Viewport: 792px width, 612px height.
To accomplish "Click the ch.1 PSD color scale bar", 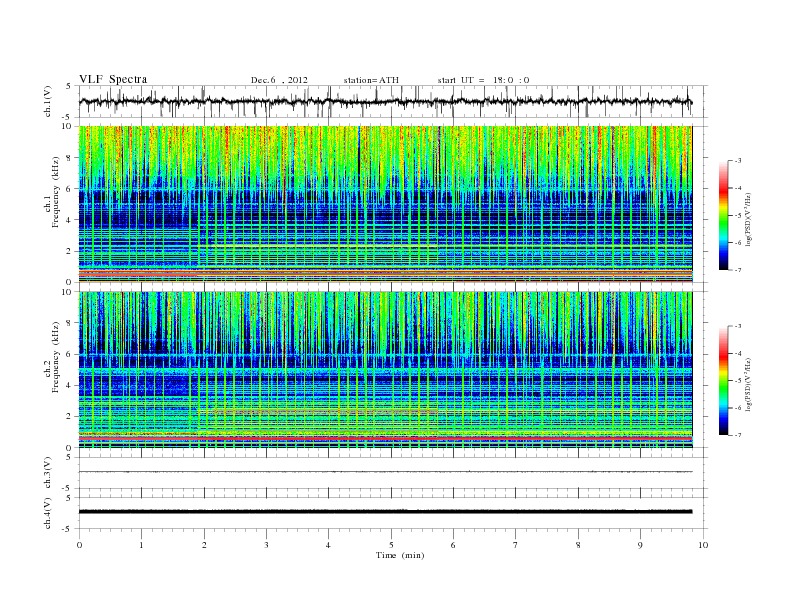I will 723,215.
